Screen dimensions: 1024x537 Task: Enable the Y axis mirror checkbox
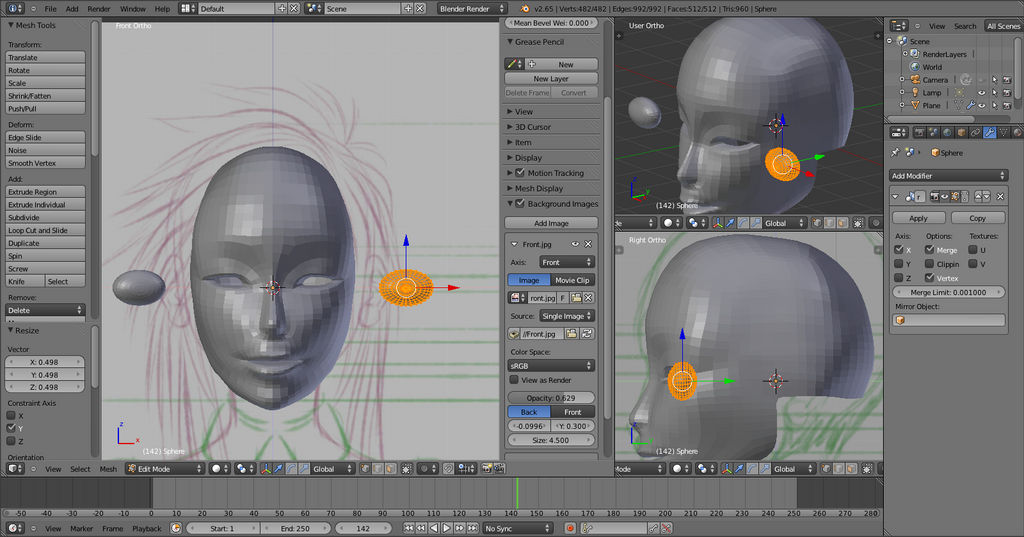899,264
